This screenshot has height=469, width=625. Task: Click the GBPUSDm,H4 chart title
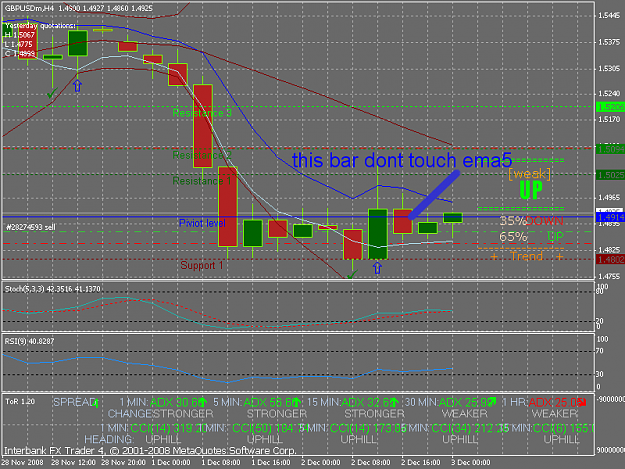(29, 8)
